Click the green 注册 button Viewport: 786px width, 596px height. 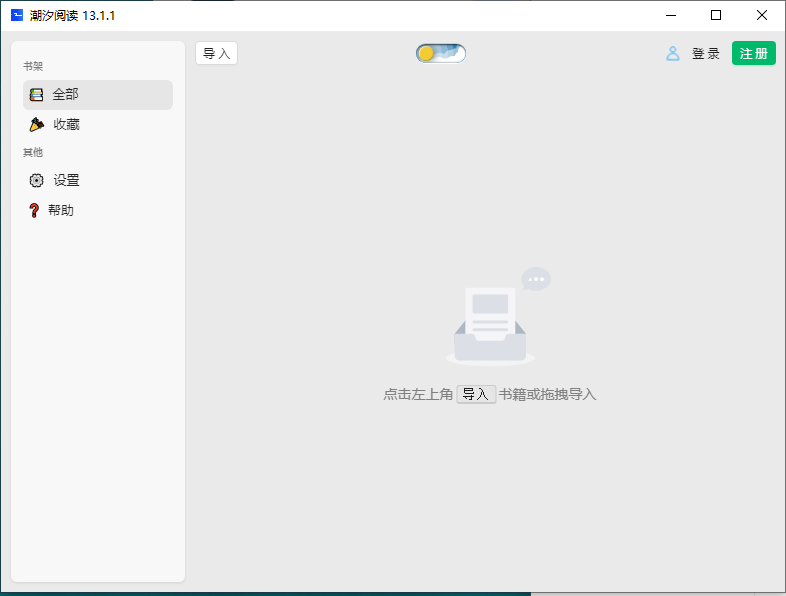tap(753, 53)
